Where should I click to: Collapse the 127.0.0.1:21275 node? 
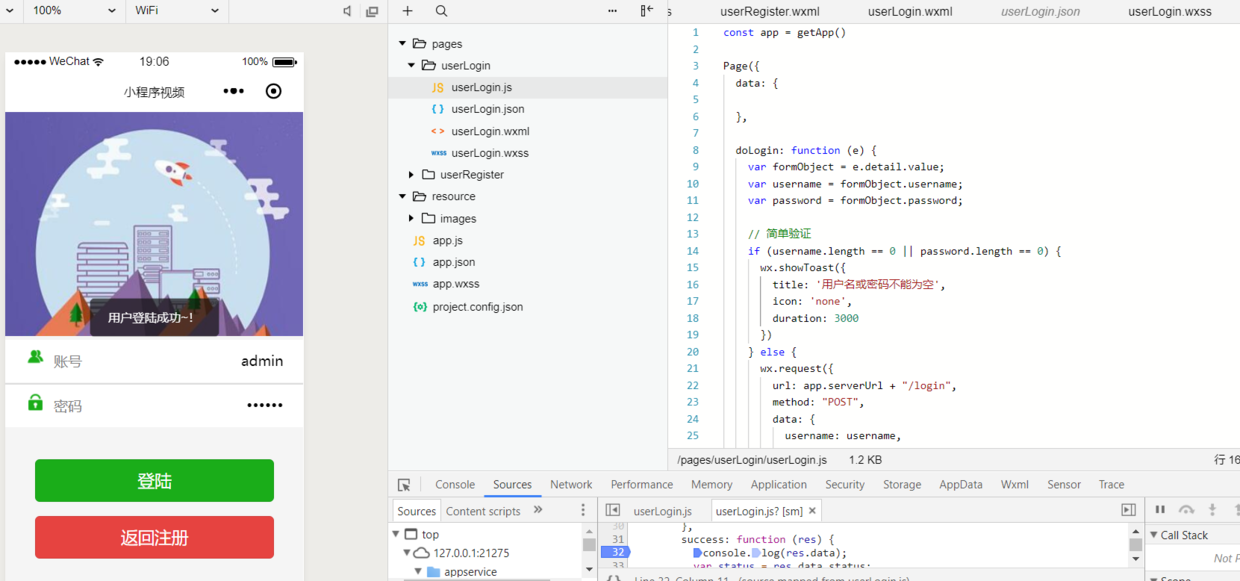[x=407, y=553]
